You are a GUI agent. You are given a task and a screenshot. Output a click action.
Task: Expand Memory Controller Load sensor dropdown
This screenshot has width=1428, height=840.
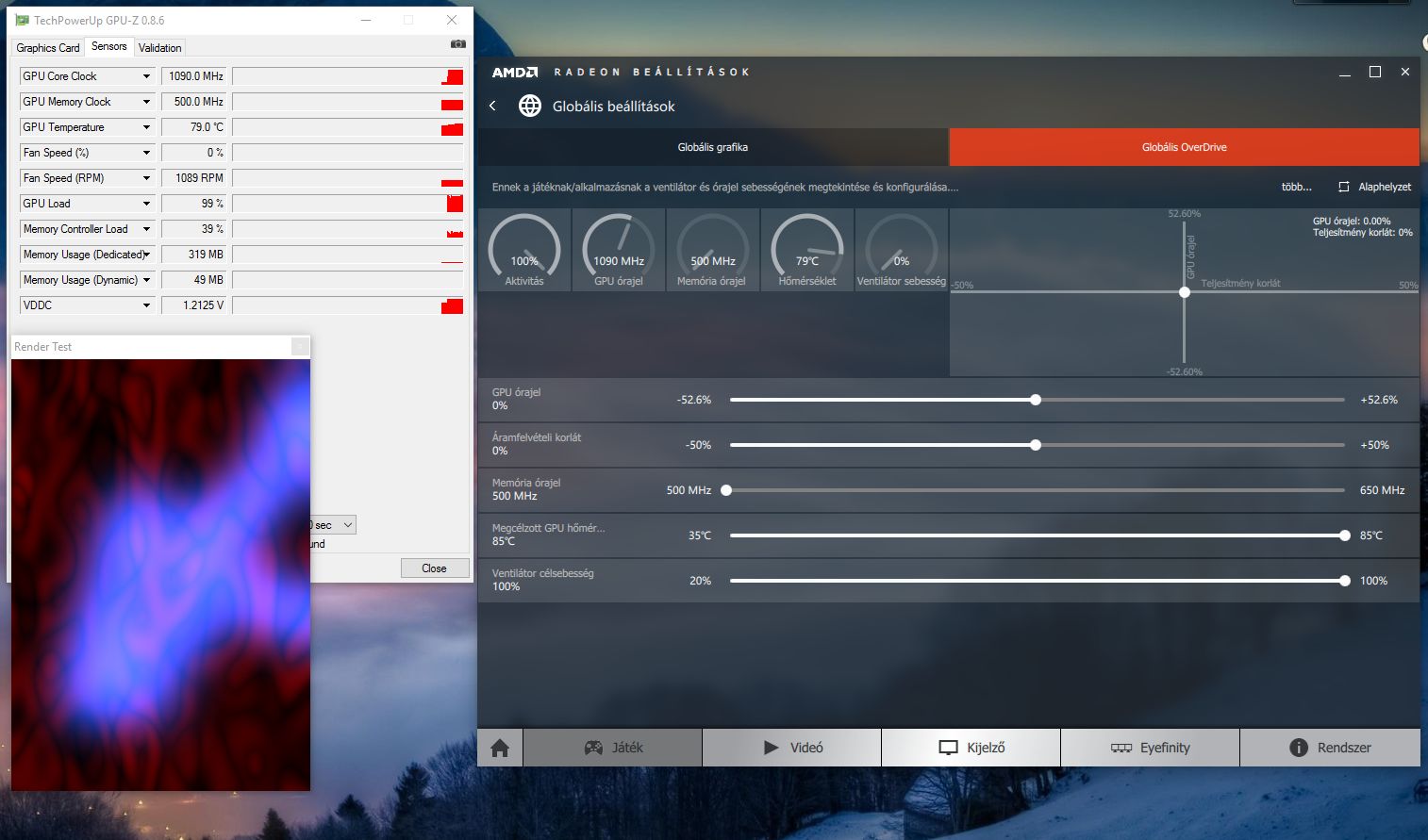(x=146, y=229)
